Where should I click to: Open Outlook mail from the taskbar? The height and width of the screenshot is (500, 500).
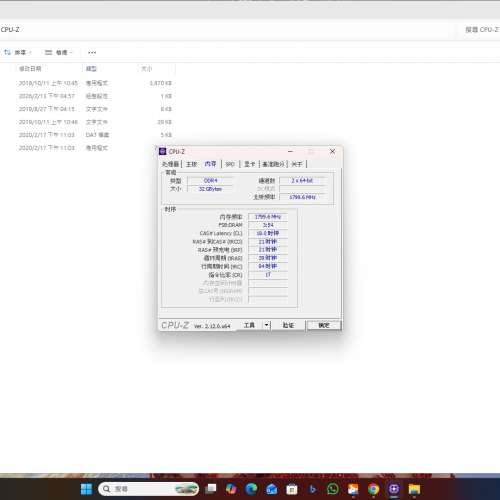tap(272, 489)
